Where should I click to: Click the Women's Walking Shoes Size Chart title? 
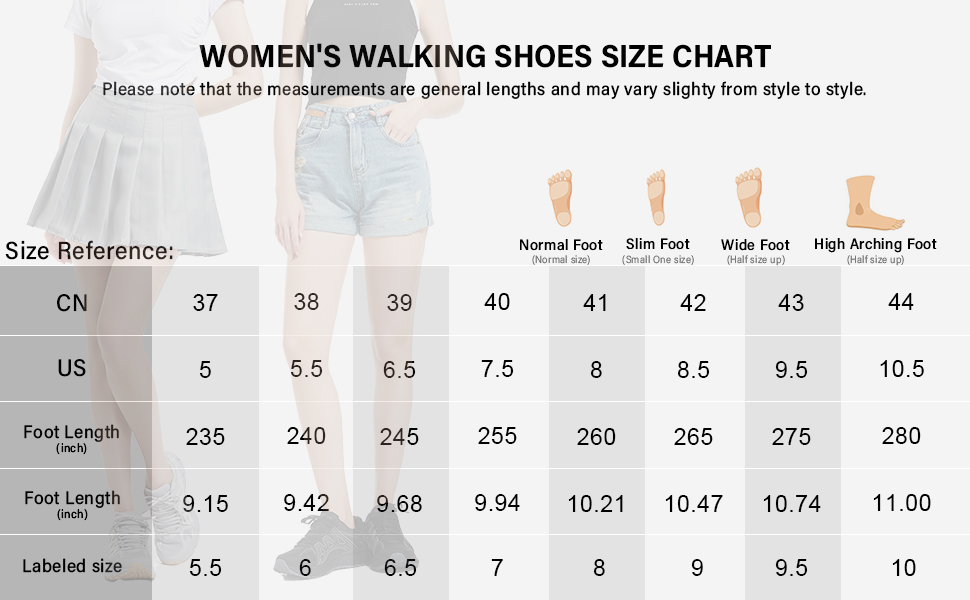pos(485,56)
